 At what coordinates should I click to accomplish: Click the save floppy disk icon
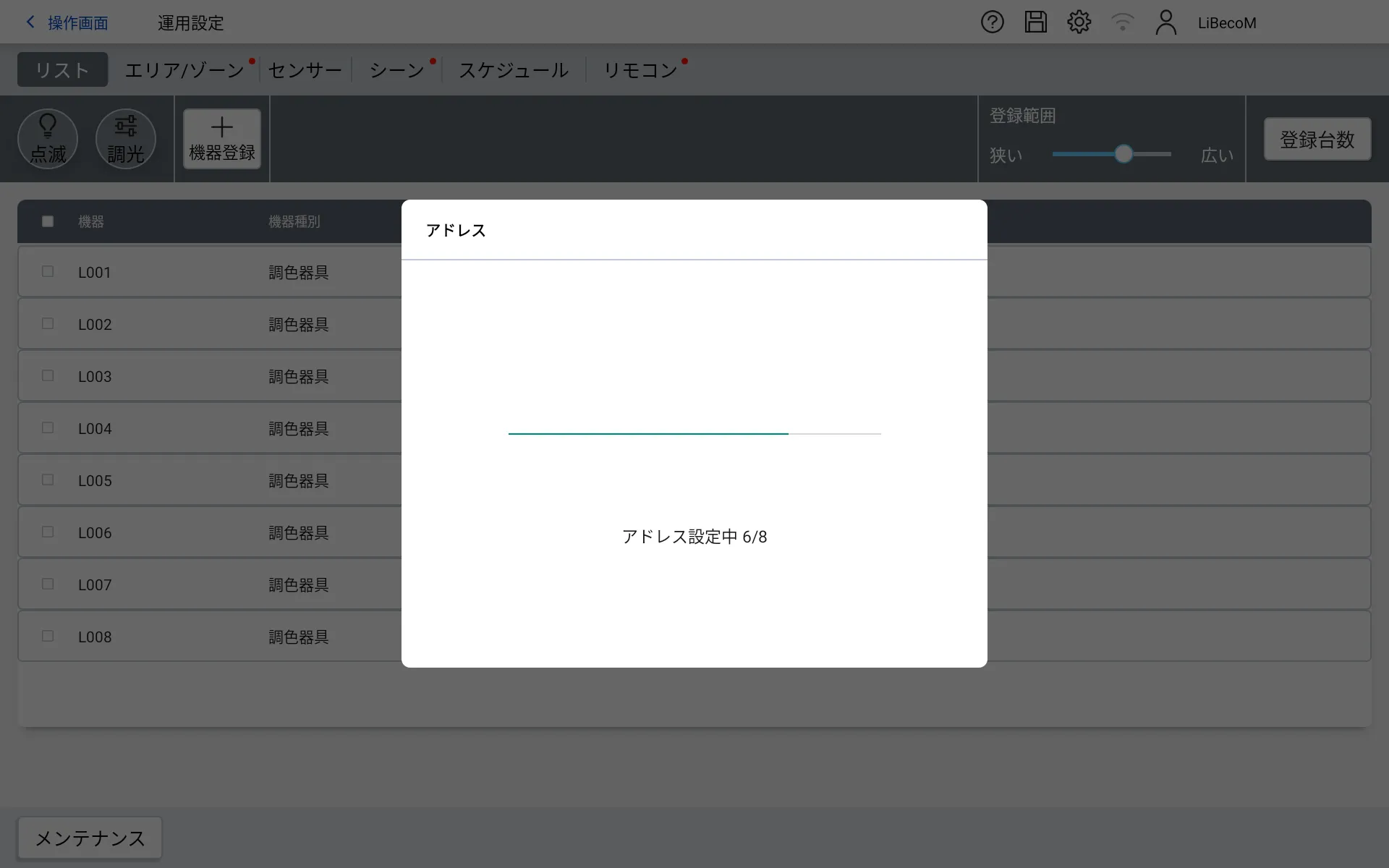tap(1035, 22)
